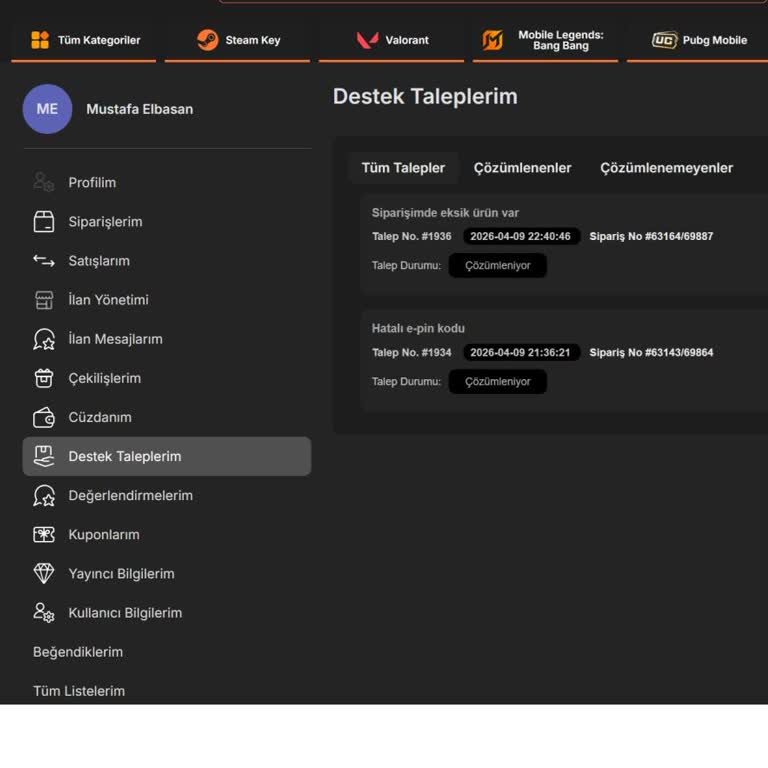Click Sipariş No #63143/69864

click(651, 353)
